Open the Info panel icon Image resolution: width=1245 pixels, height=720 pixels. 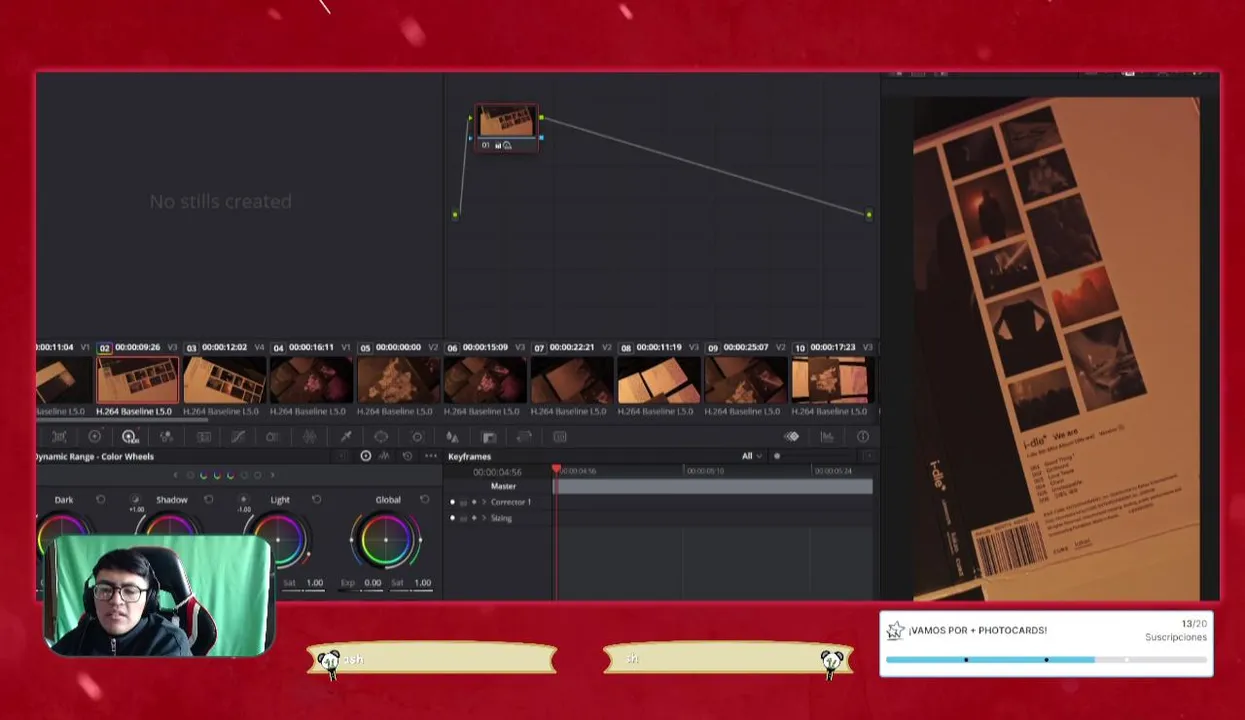[863, 436]
